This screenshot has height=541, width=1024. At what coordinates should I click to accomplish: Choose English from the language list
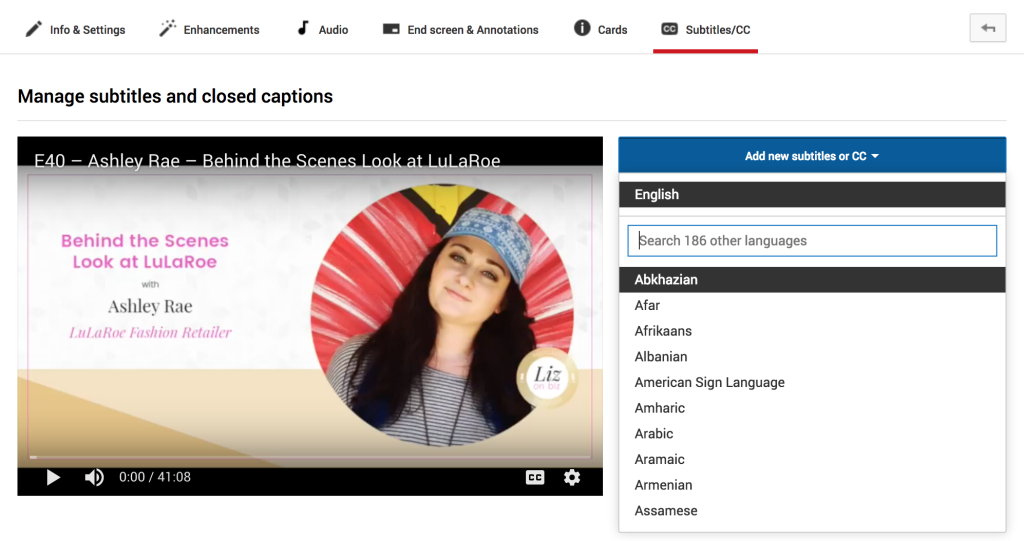812,195
